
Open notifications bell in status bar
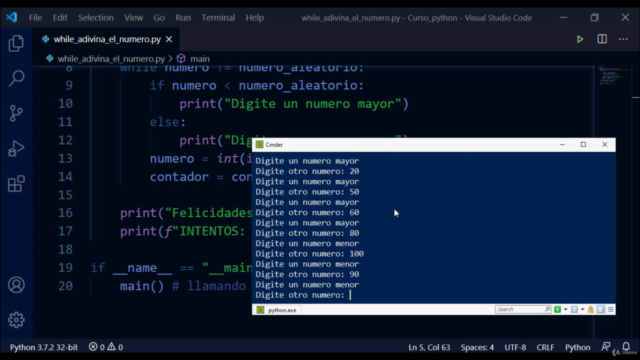click(626, 347)
